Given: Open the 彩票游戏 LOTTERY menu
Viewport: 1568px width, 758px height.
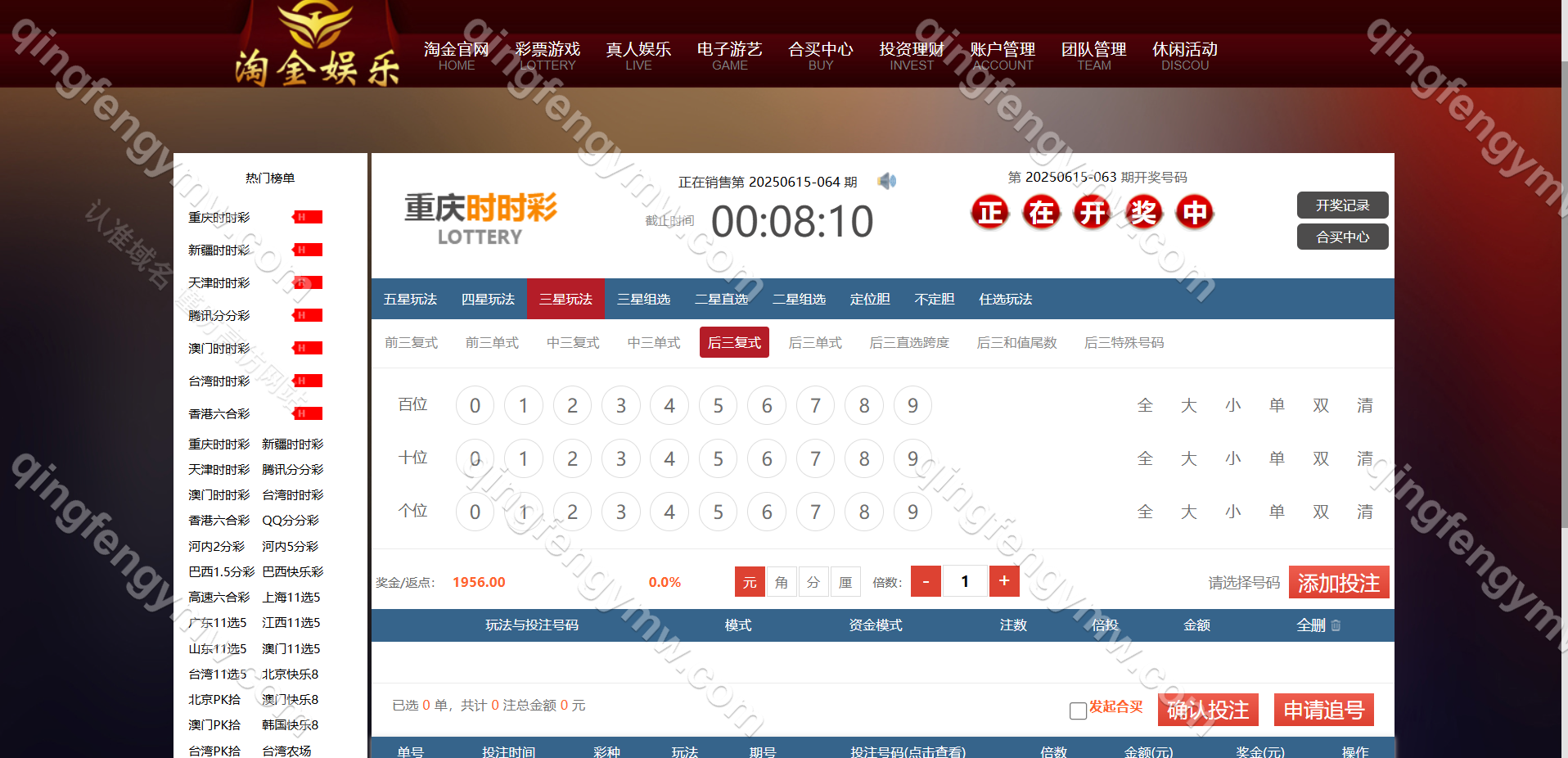Looking at the screenshot, I should [547, 56].
